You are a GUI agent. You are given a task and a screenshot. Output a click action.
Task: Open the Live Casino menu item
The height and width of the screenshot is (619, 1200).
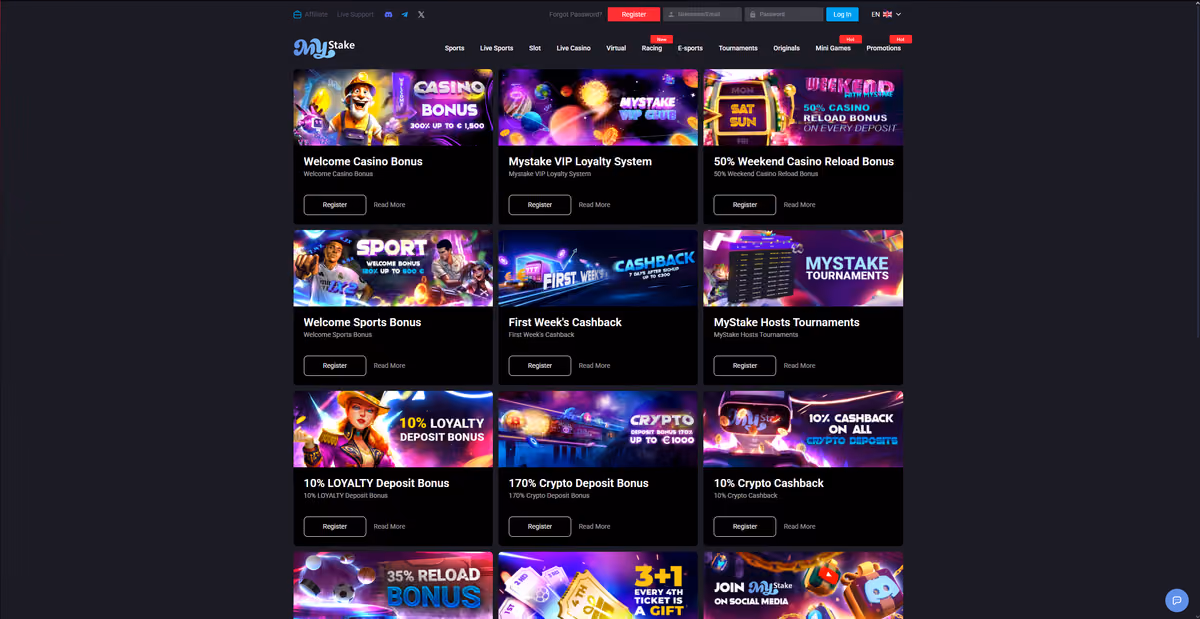573,48
